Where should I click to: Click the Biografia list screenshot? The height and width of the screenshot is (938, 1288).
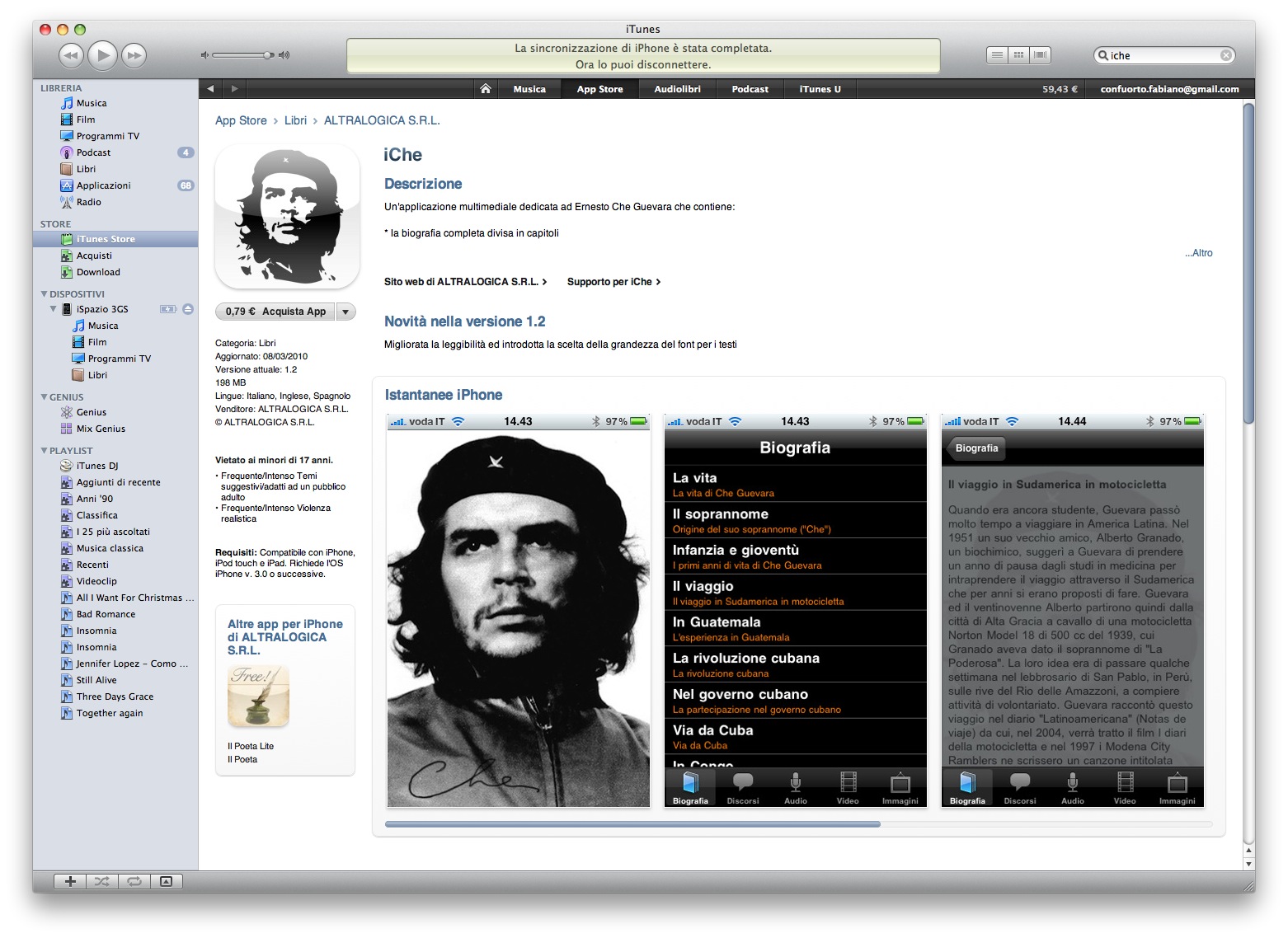[x=796, y=611]
